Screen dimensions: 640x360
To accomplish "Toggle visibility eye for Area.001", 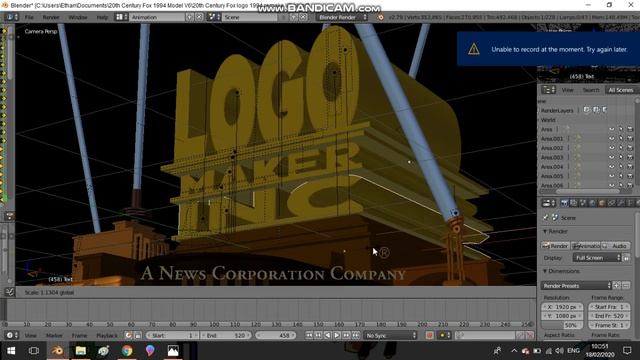I will click(611, 139).
